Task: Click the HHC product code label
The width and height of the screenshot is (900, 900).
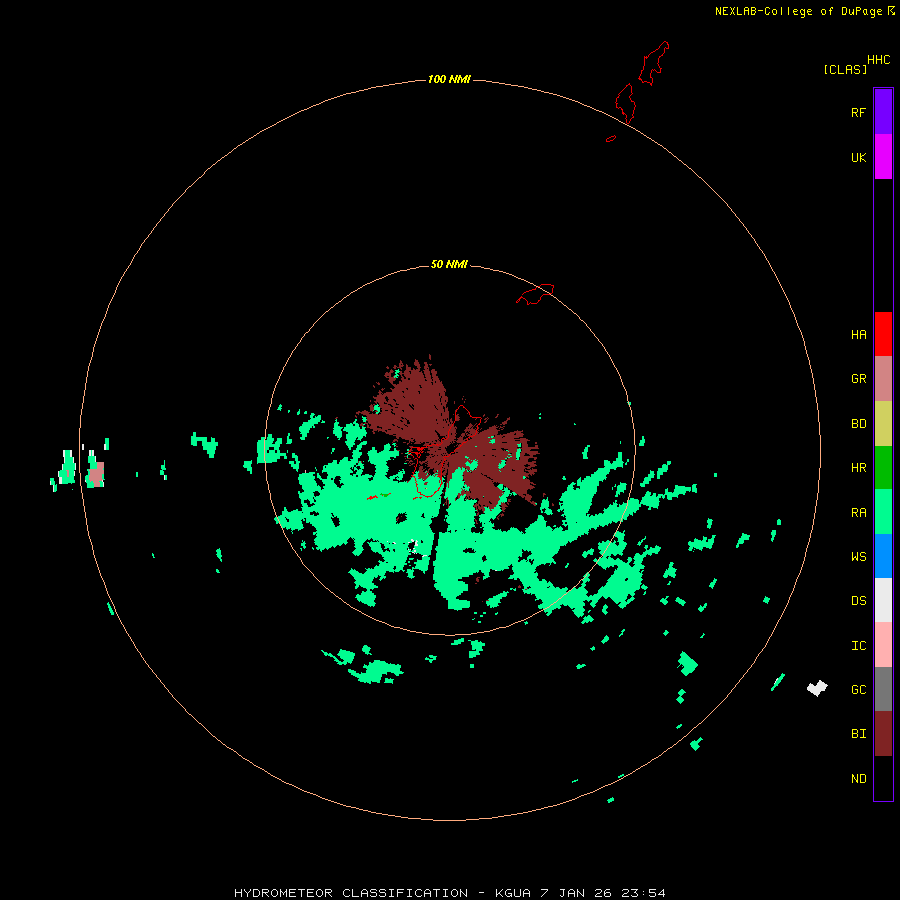Action: [878, 60]
